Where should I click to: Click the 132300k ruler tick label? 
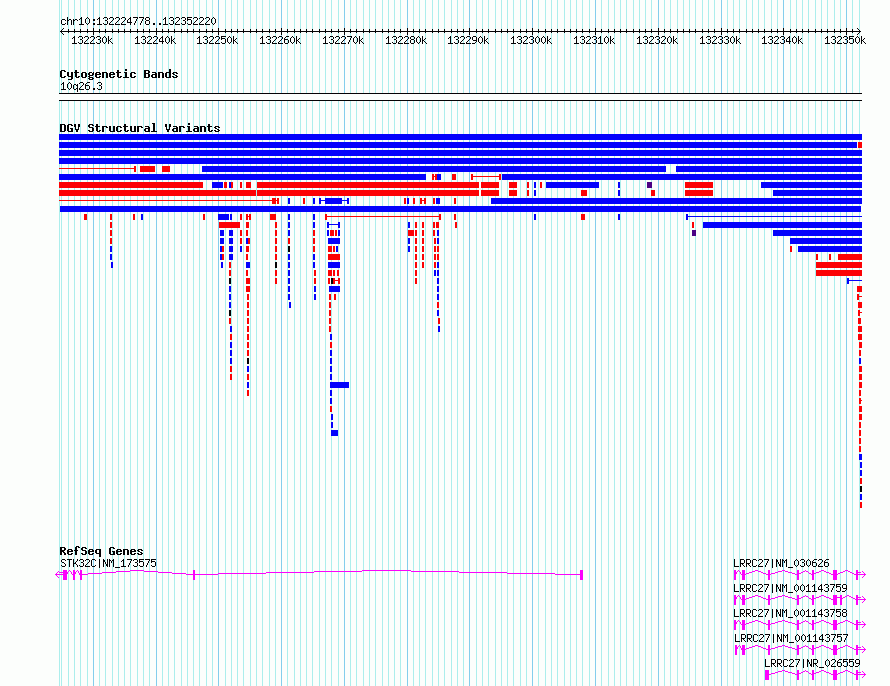pos(531,40)
